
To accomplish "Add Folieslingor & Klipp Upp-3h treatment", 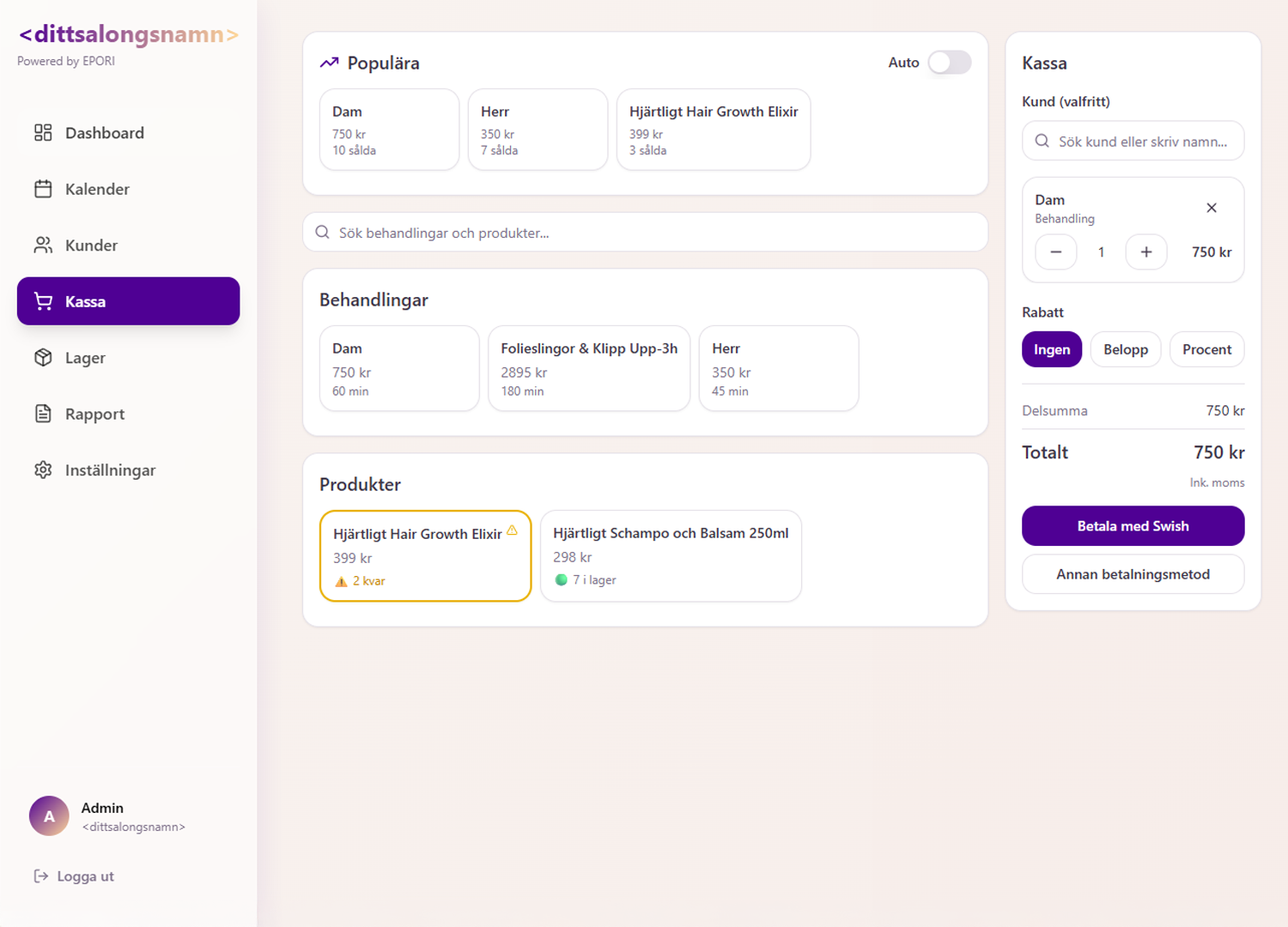I will click(x=588, y=368).
